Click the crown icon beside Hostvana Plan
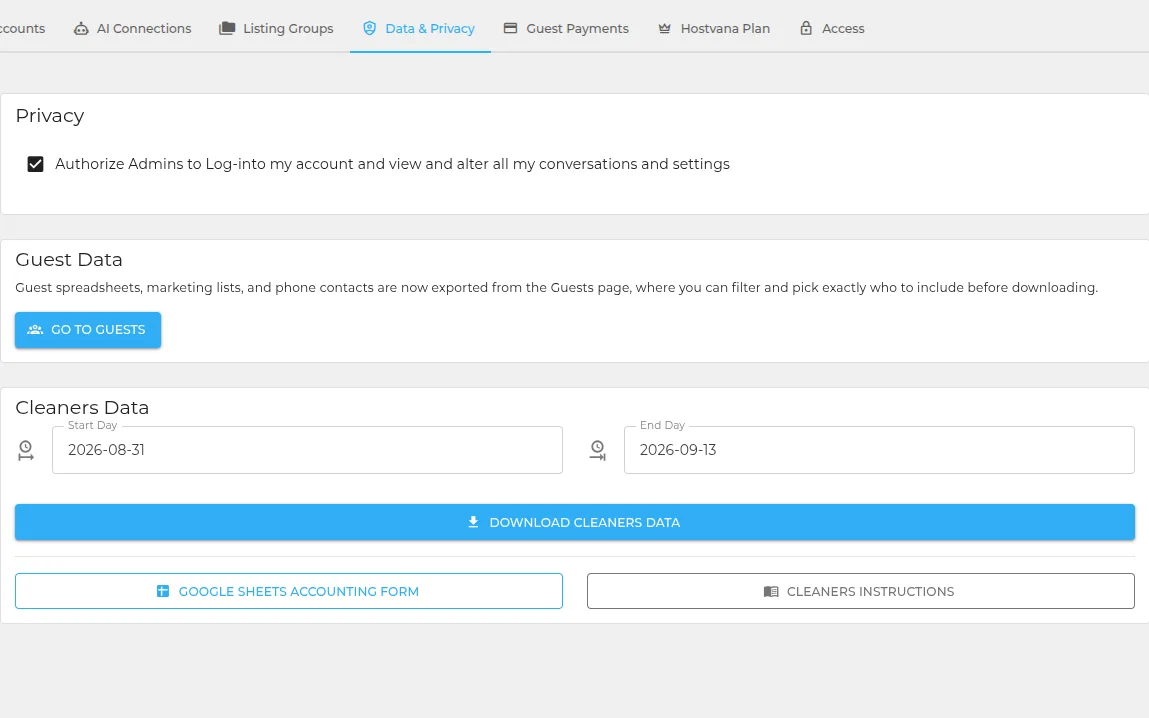1149x718 pixels. pos(665,29)
